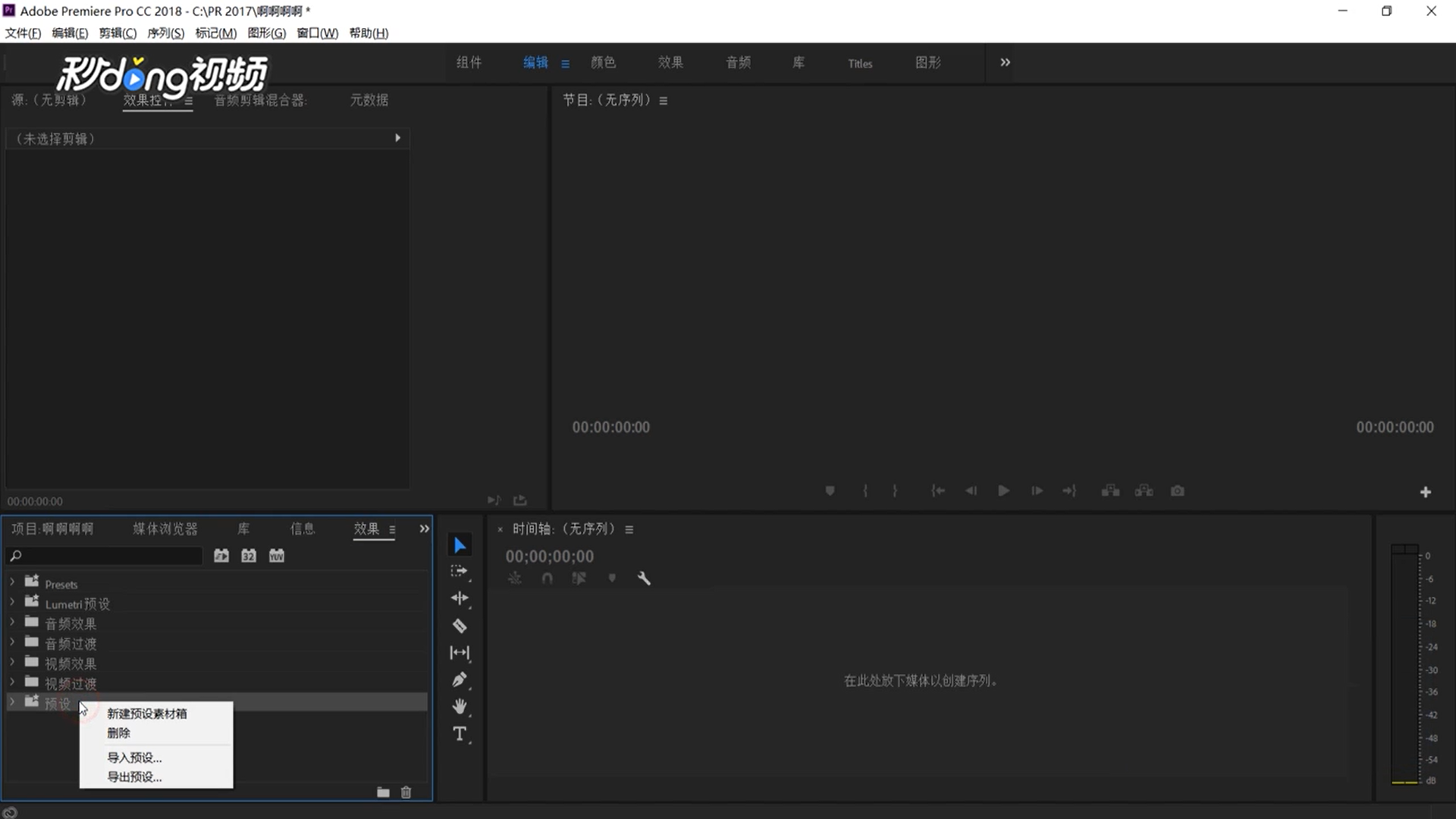Open 节目 panel menu
The width and height of the screenshot is (1456, 819).
(x=664, y=101)
